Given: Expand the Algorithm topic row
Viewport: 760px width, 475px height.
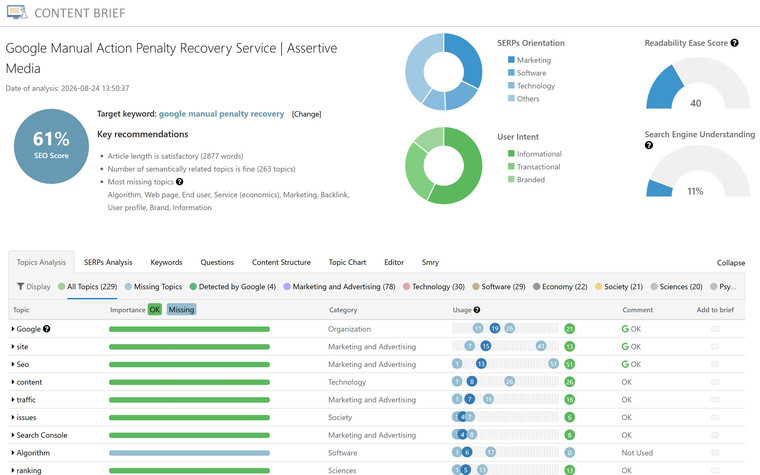Looking at the screenshot, I should 13,453.
